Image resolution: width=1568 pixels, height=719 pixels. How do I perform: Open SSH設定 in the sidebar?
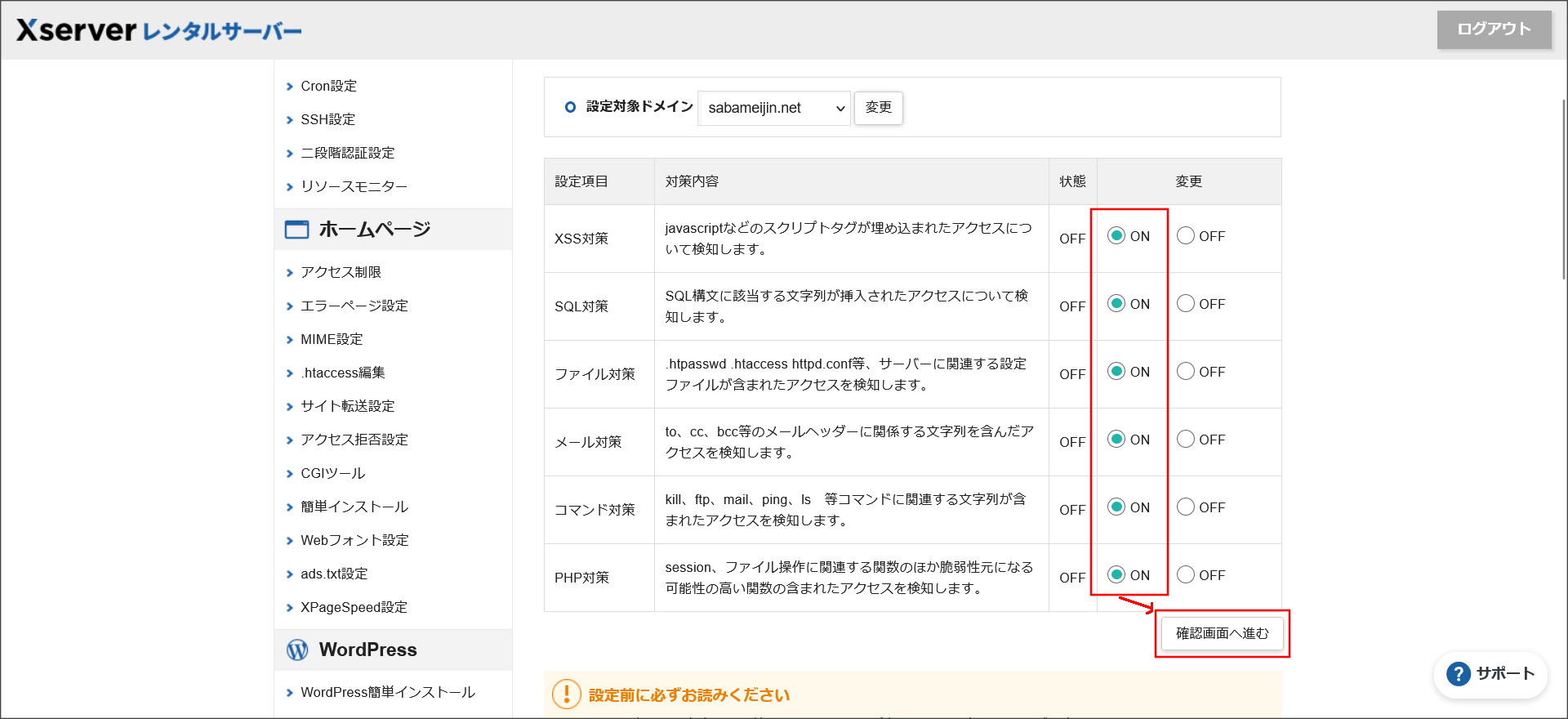(327, 119)
